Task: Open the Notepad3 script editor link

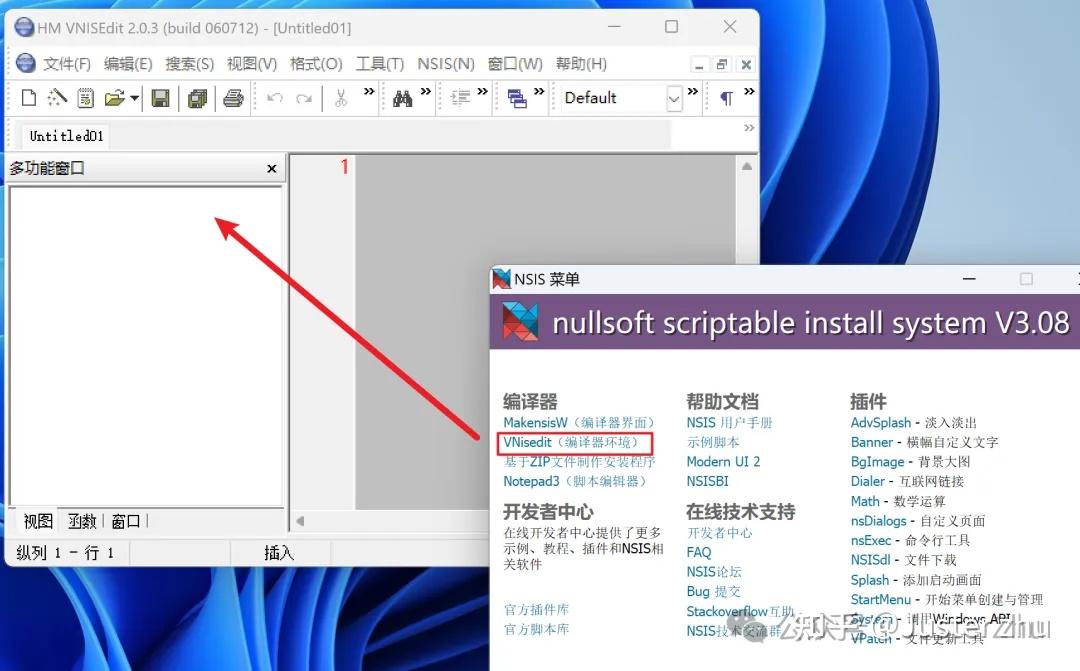Action: [x=575, y=481]
